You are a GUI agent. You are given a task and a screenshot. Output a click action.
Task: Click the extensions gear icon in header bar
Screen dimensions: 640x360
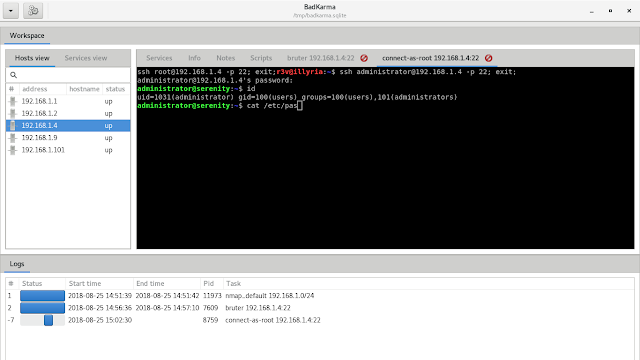click(x=33, y=11)
